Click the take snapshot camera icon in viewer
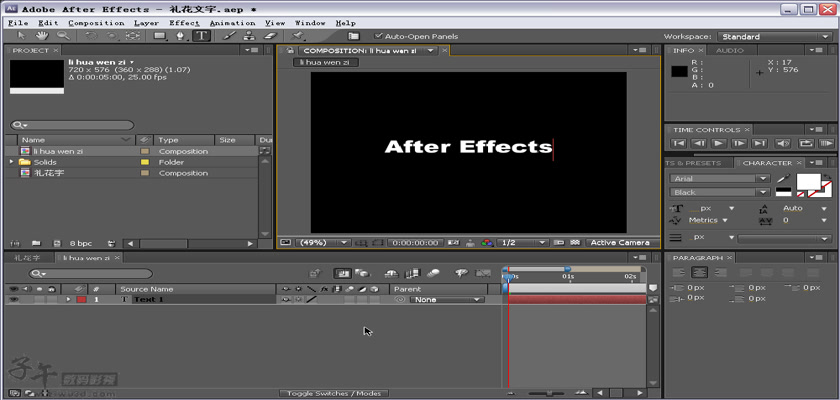840x400 pixels. coord(454,243)
